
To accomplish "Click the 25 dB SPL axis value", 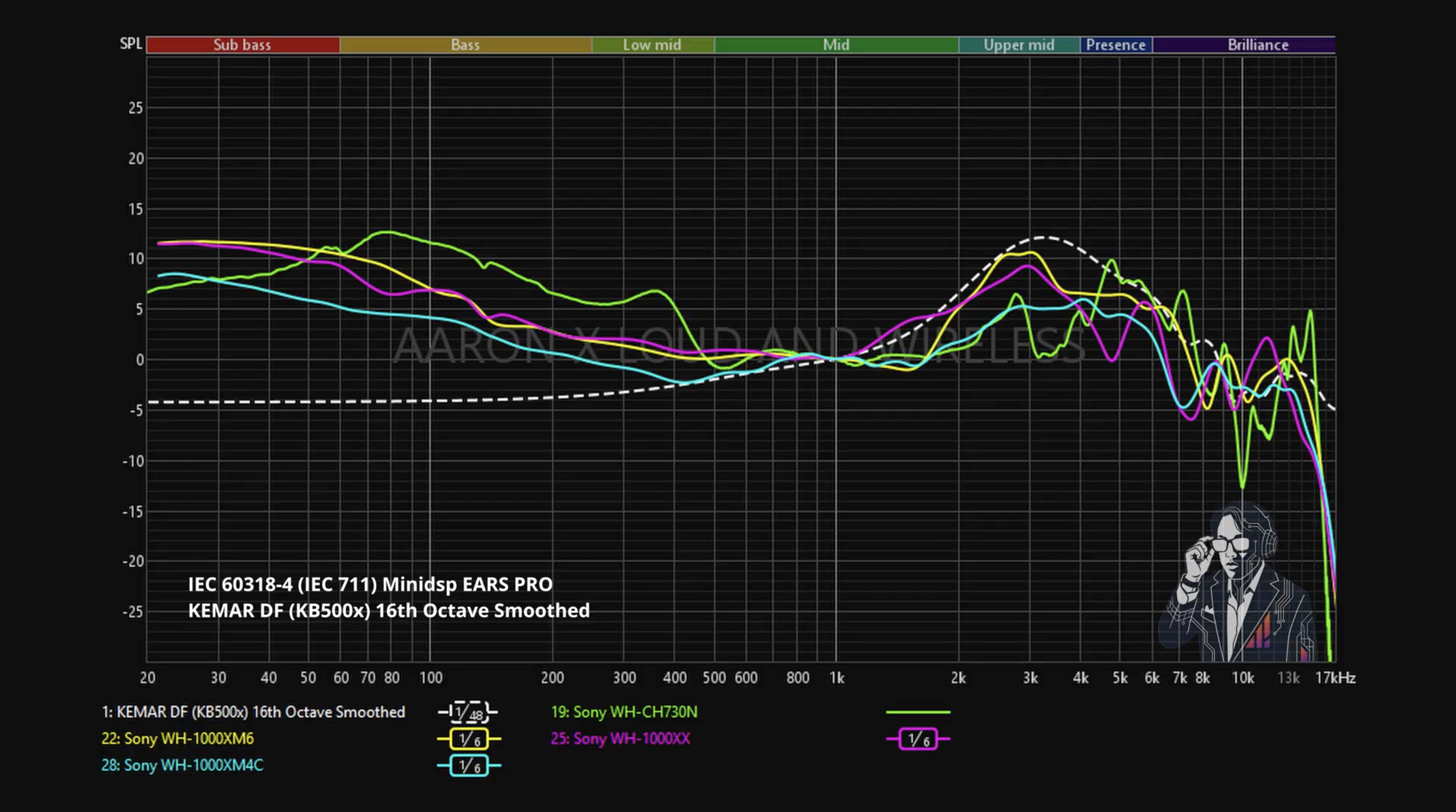I will coord(136,108).
